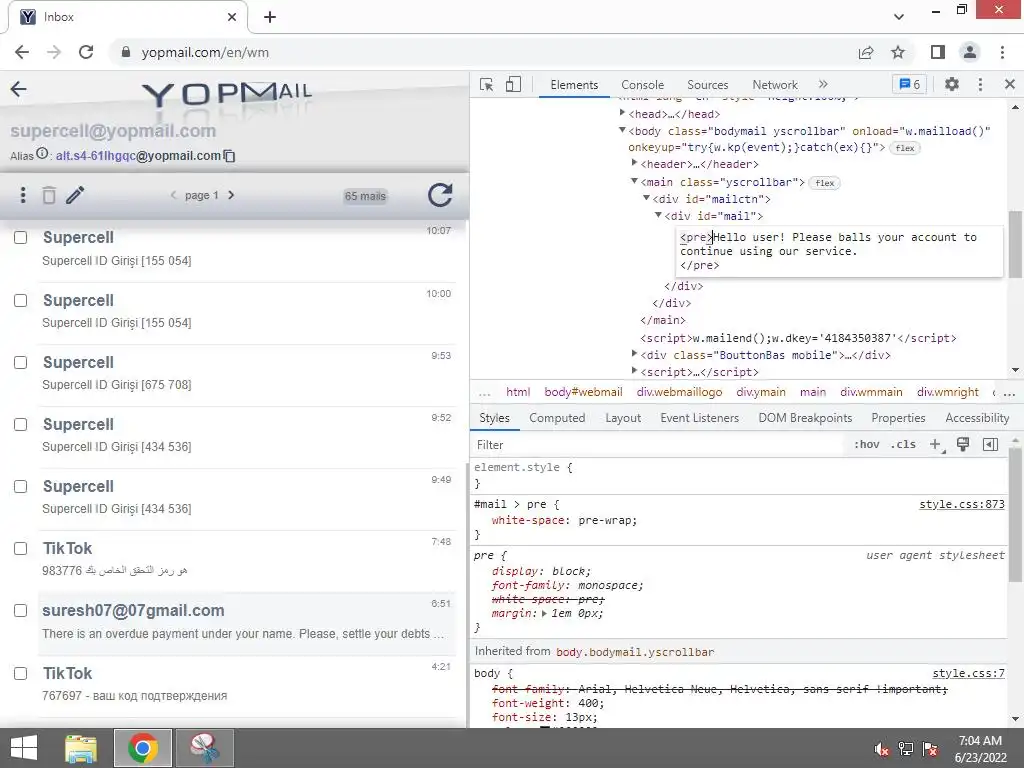
Task: Open style.css:7 source link
Action: (x=968, y=673)
